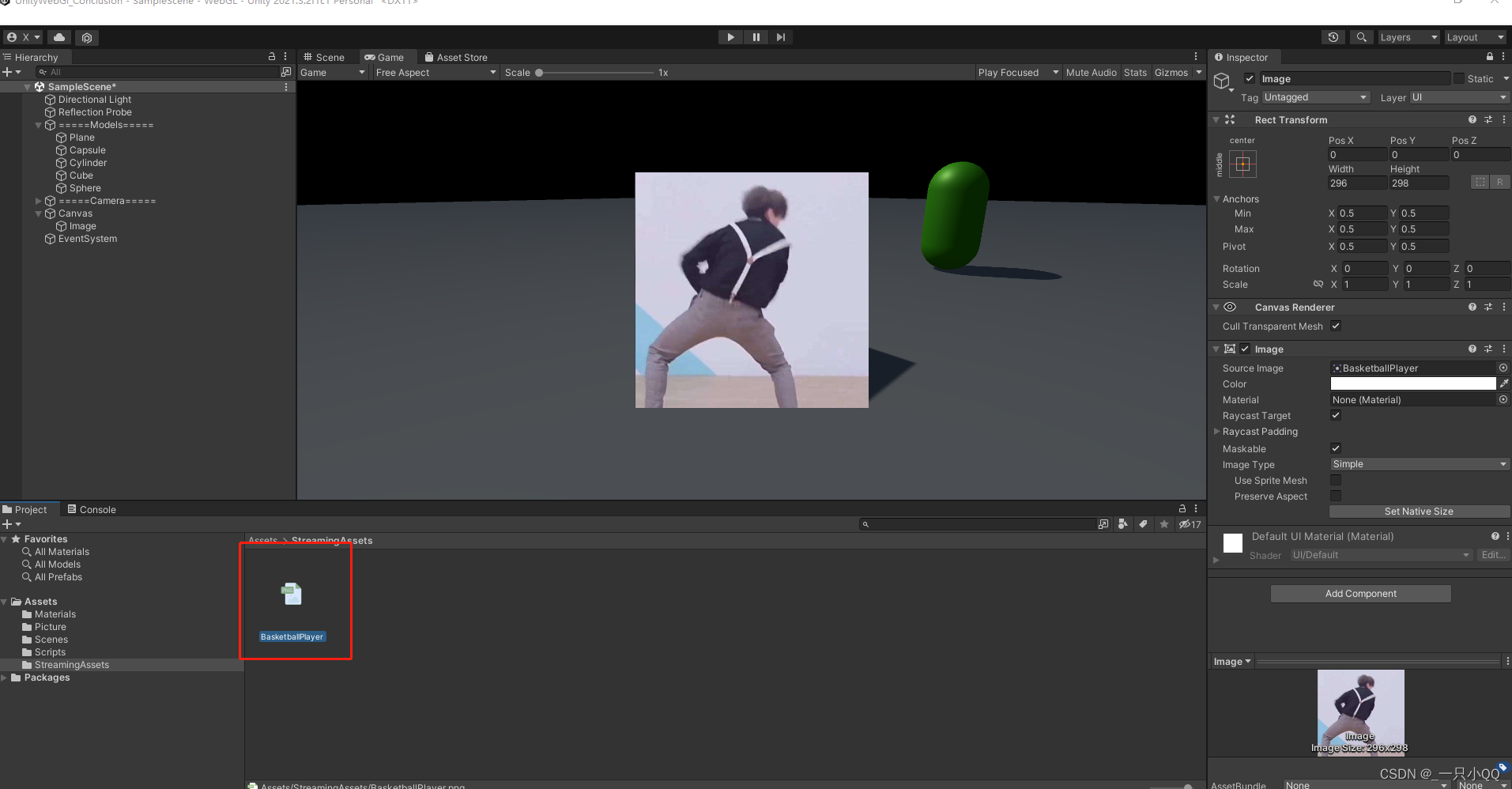Open the undo history icon
Screen dimensions: 1512x789
click(1333, 37)
